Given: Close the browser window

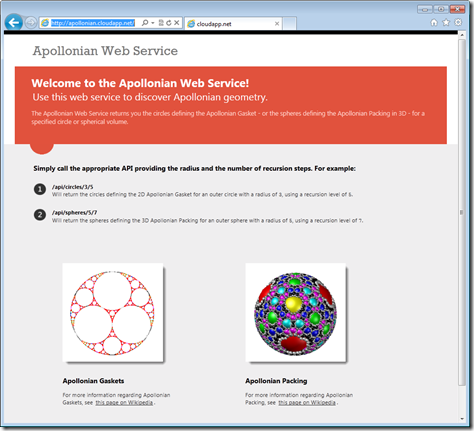Looking at the screenshot, I should [457, 9].
